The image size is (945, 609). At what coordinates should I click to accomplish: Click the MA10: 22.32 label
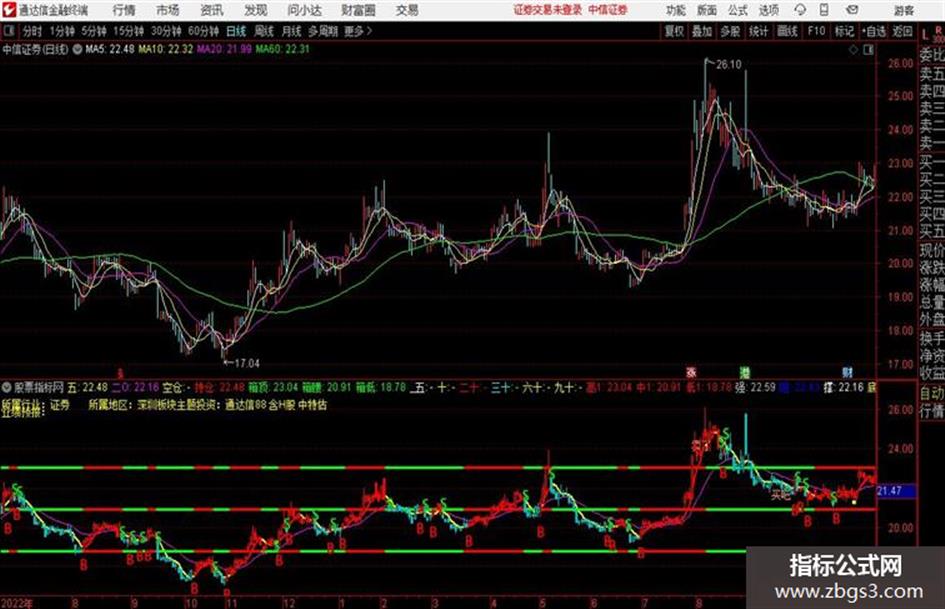click(166, 49)
